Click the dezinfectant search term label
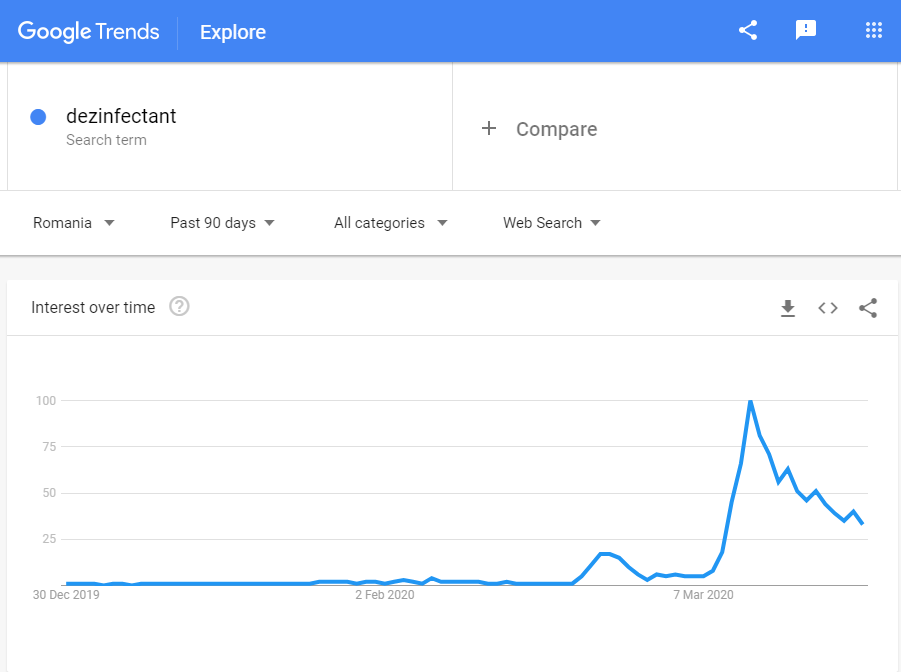Image resolution: width=901 pixels, height=672 pixels. click(121, 116)
